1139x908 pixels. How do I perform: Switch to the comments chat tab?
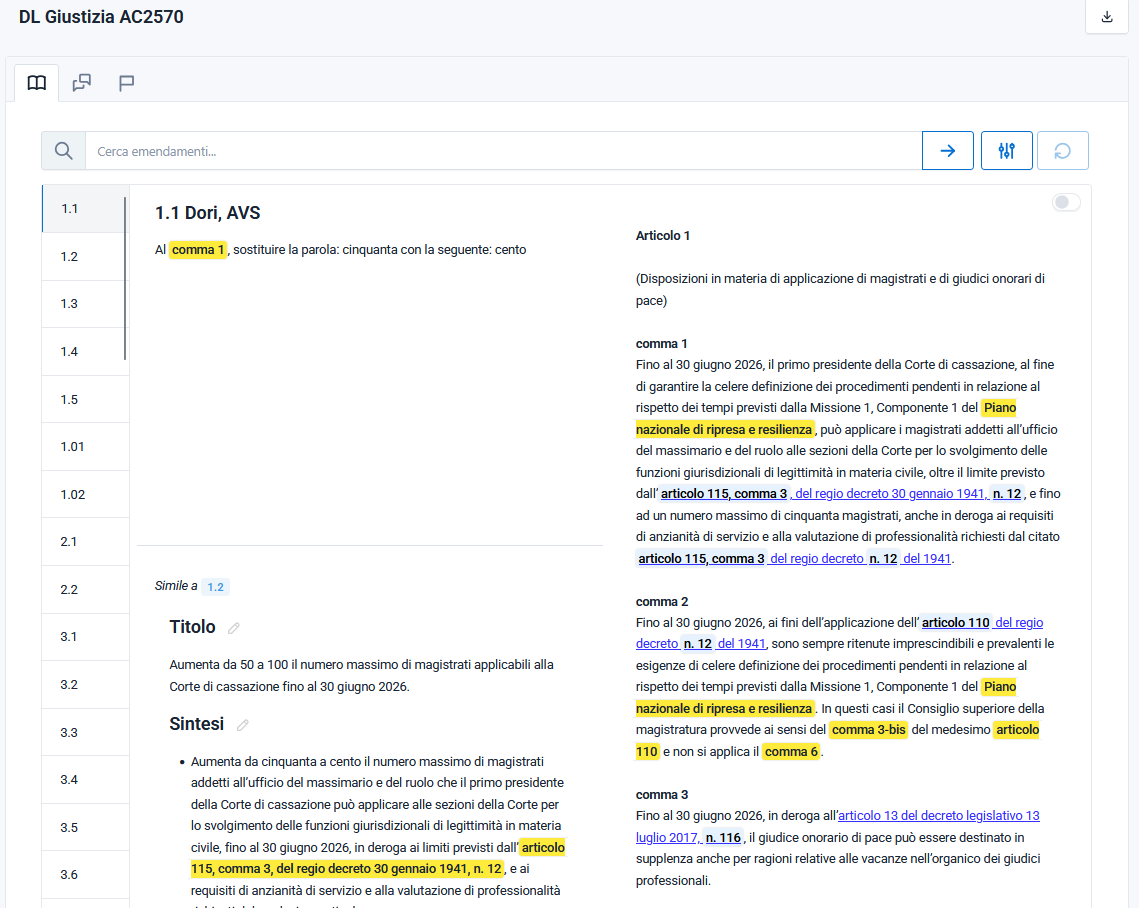[82, 83]
